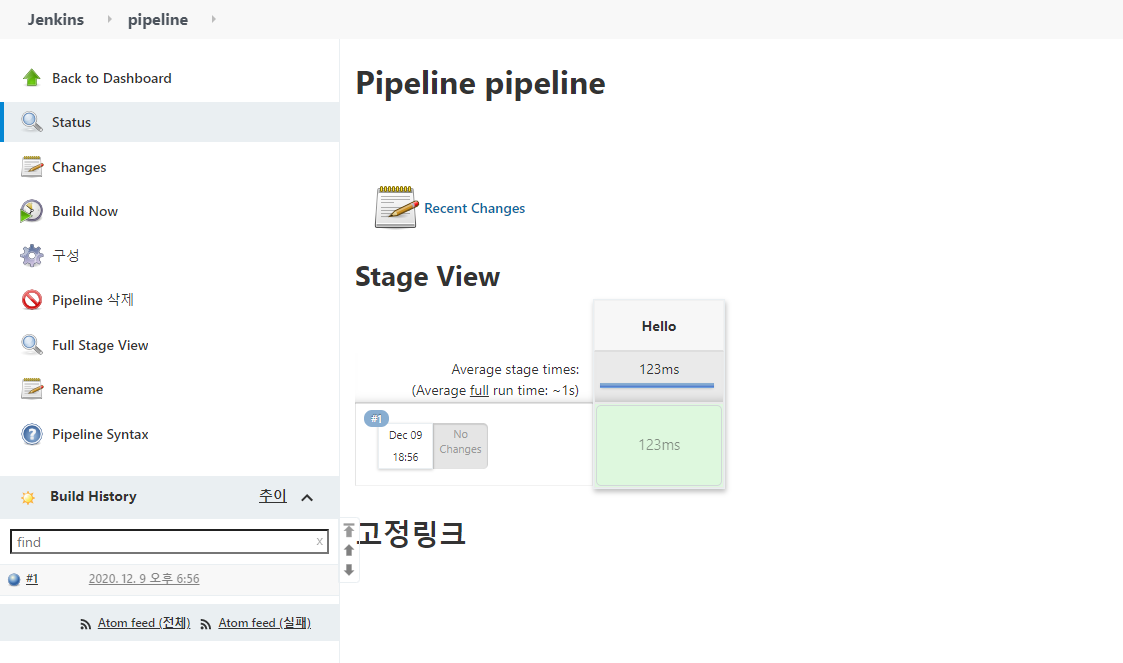Click the Changes notepad icon
The height and width of the screenshot is (663, 1123).
tap(32, 167)
